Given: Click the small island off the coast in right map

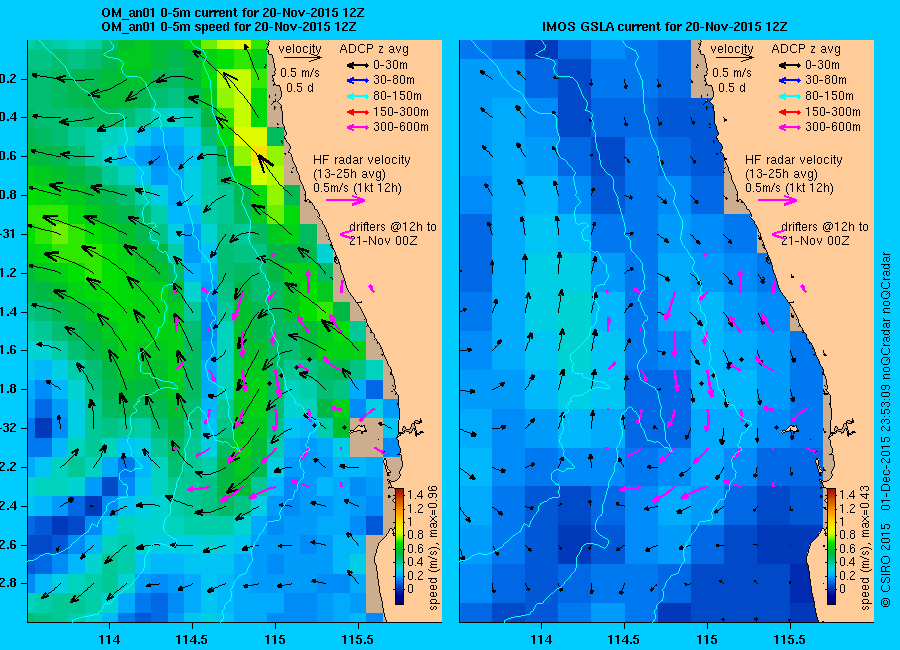Looking at the screenshot, I should (x=790, y=429).
